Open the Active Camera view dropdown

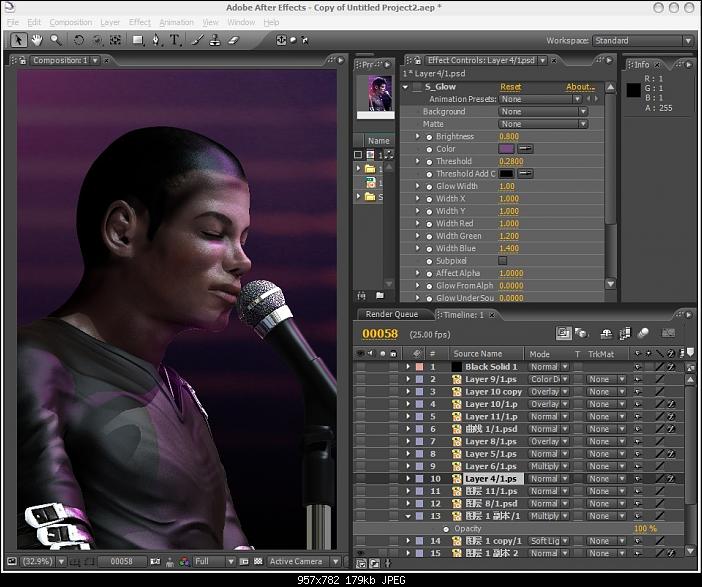point(304,561)
